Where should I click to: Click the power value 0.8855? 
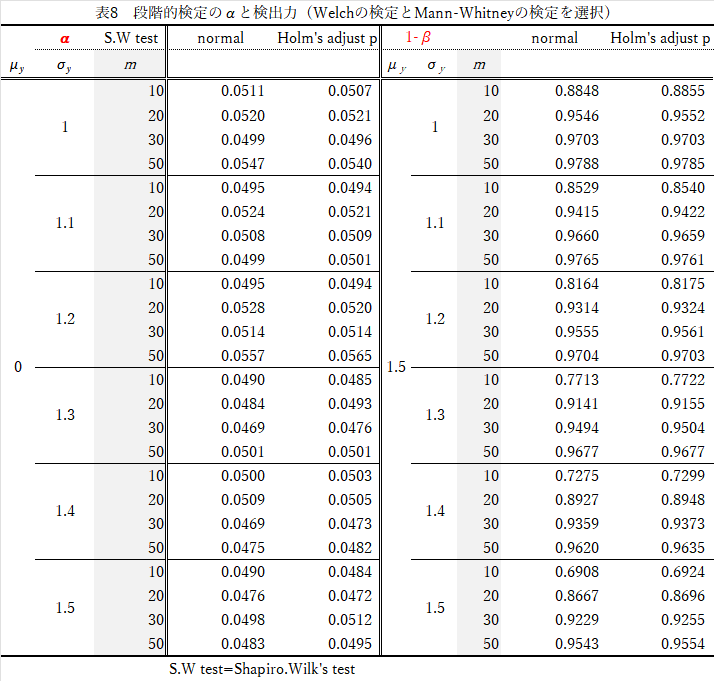coord(683,91)
